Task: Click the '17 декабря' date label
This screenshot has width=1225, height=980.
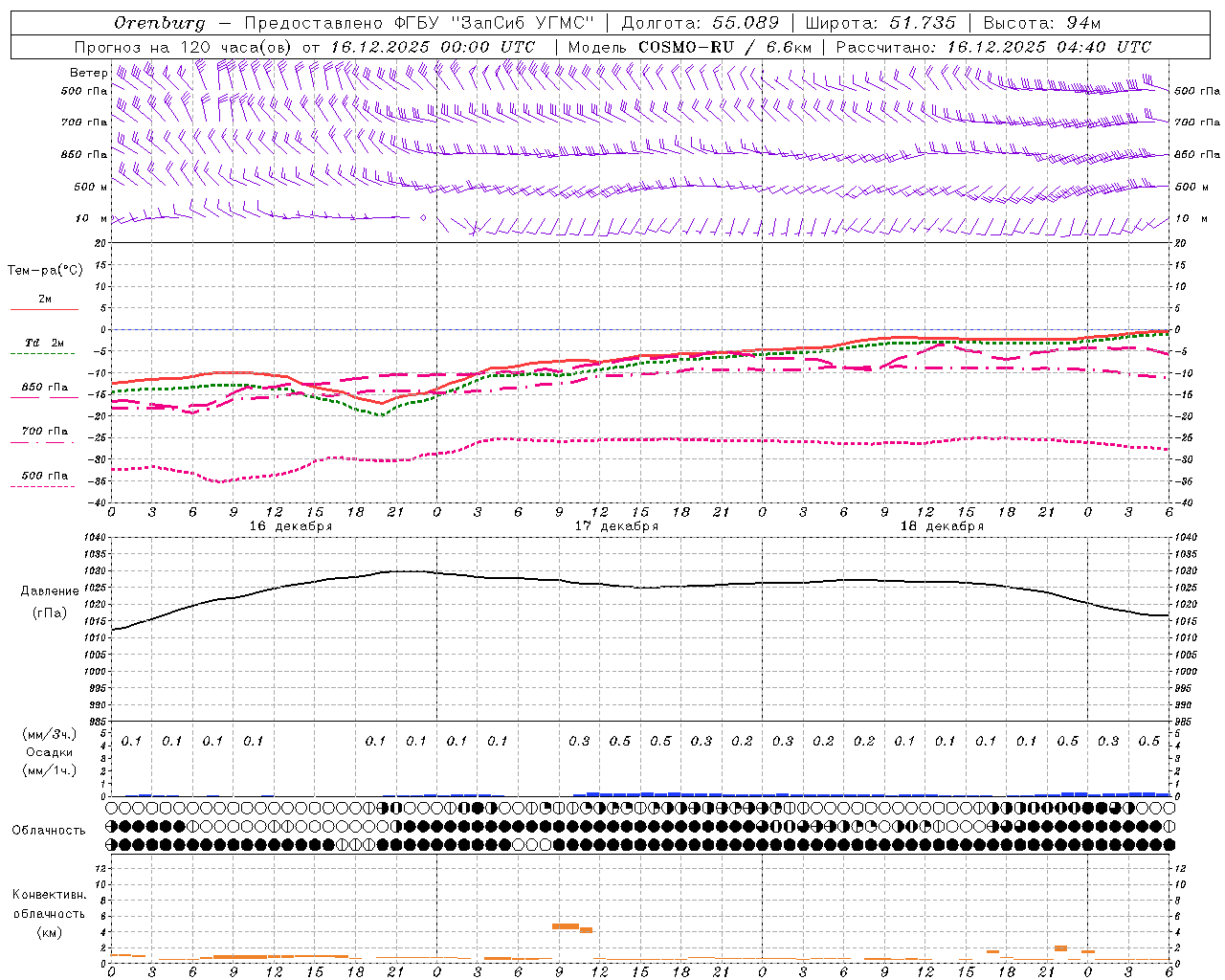Action: pyautogui.click(x=616, y=526)
